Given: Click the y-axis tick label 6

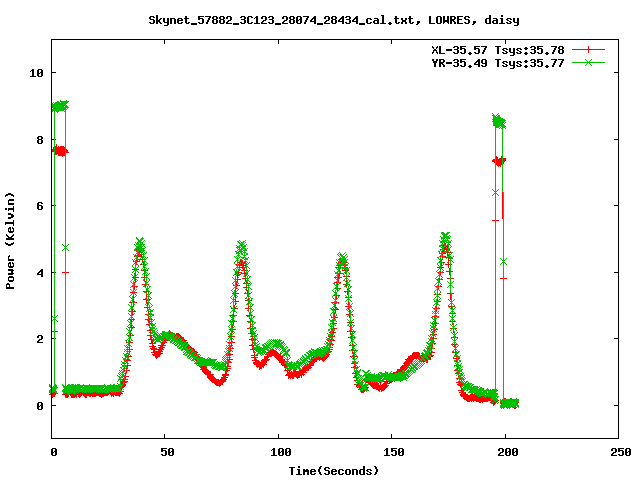Looking at the screenshot, I should (x=39, y=206).
